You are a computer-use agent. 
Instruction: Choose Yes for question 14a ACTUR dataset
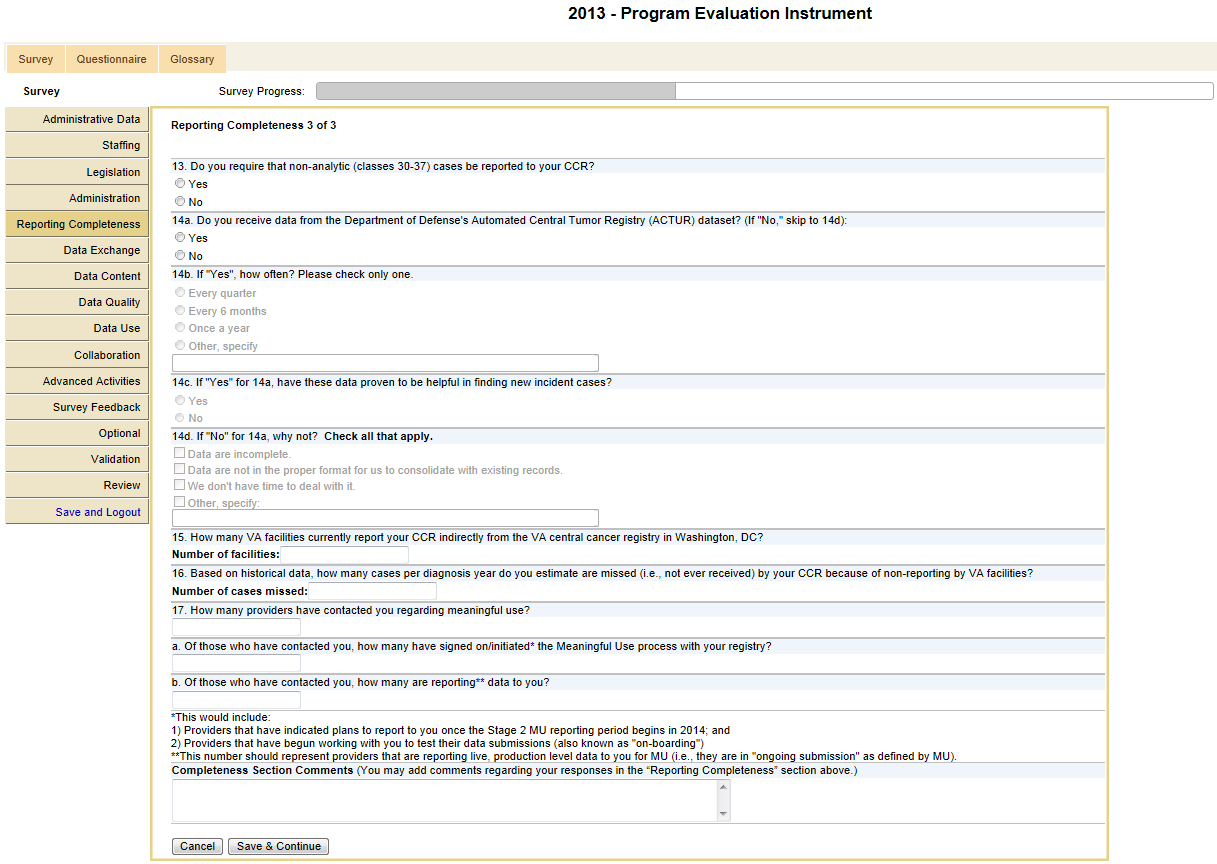[x=180, y=238]
